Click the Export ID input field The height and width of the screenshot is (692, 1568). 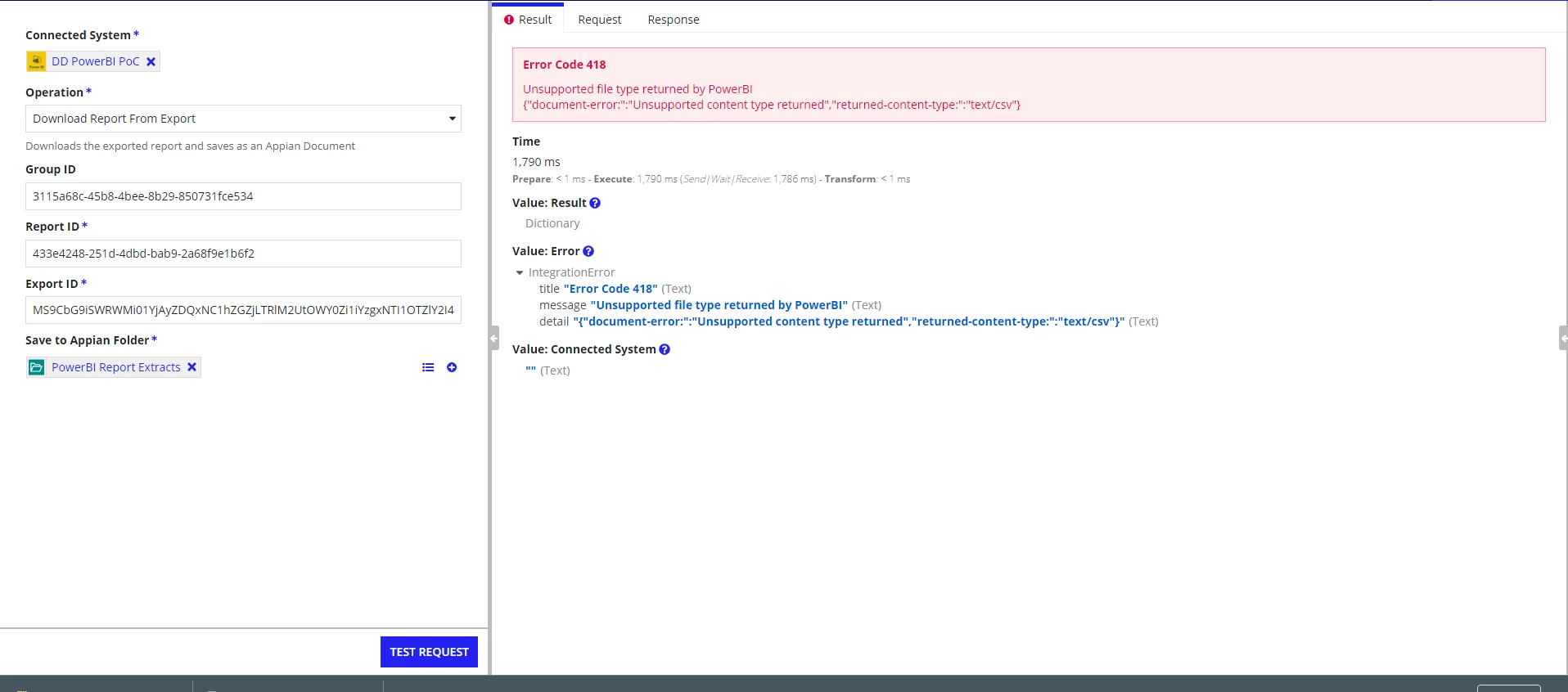(243, 310)
